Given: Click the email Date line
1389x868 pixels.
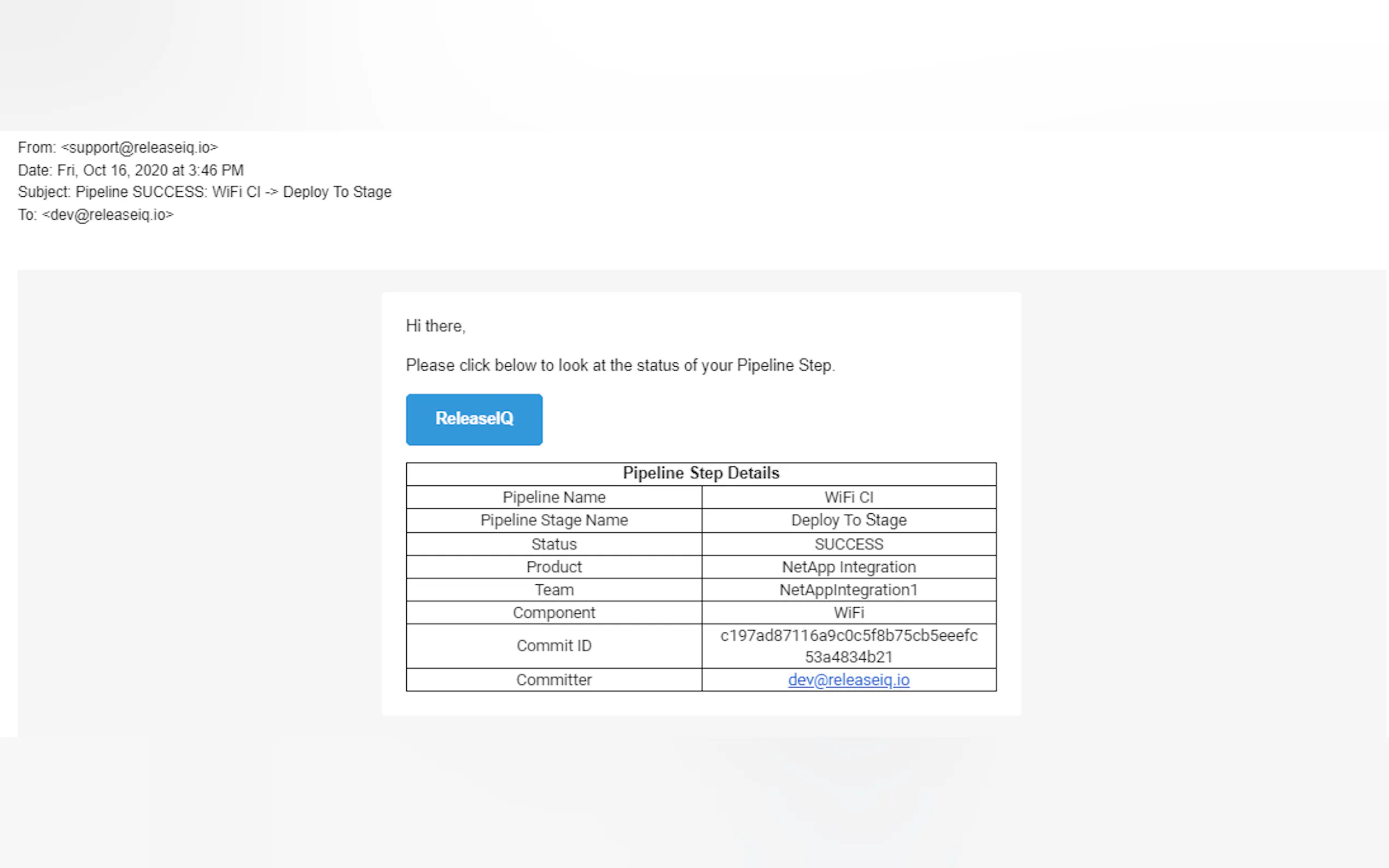Looking at the screenshot, I should 131,171.
